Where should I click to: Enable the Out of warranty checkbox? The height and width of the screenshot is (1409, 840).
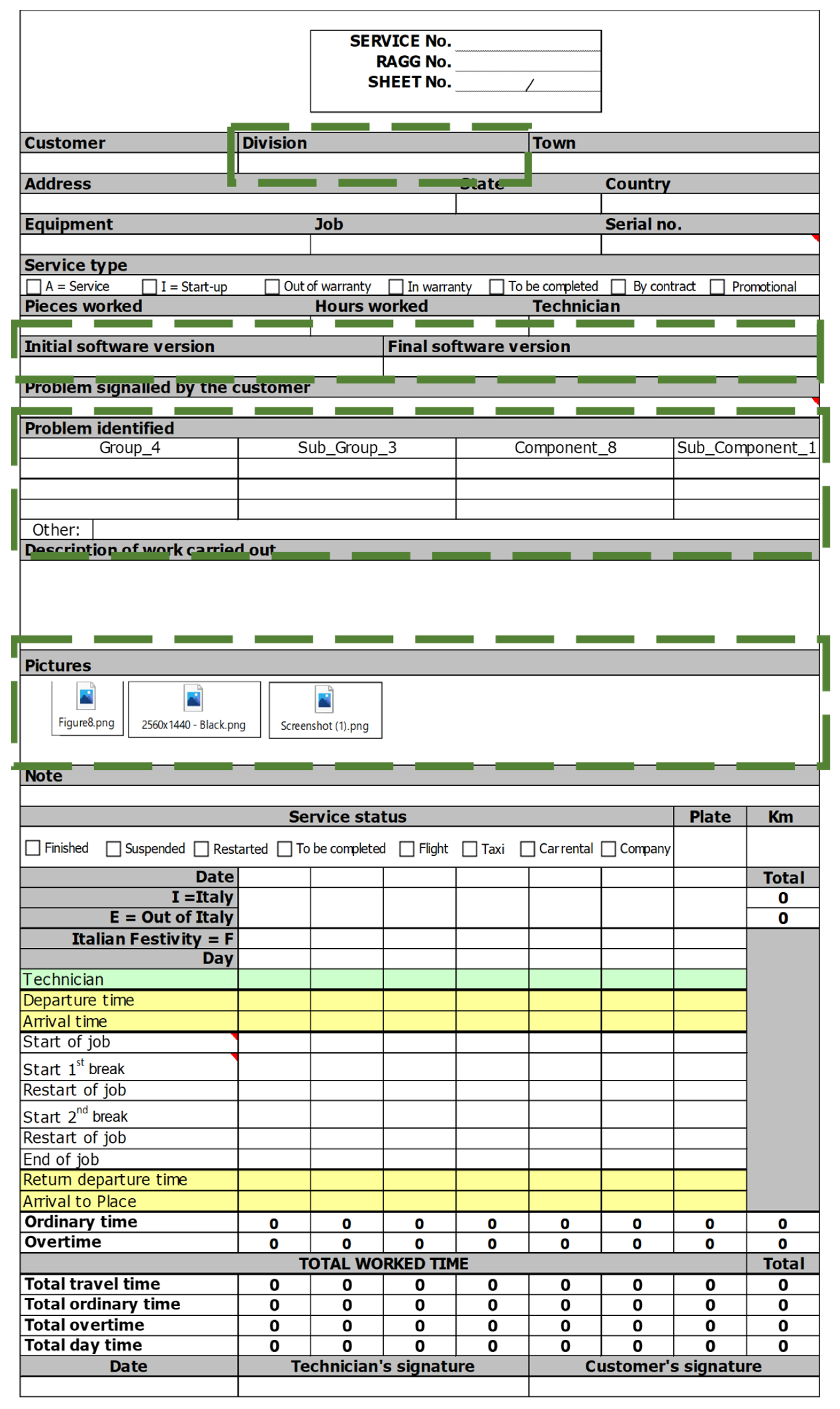coord(272,287)
